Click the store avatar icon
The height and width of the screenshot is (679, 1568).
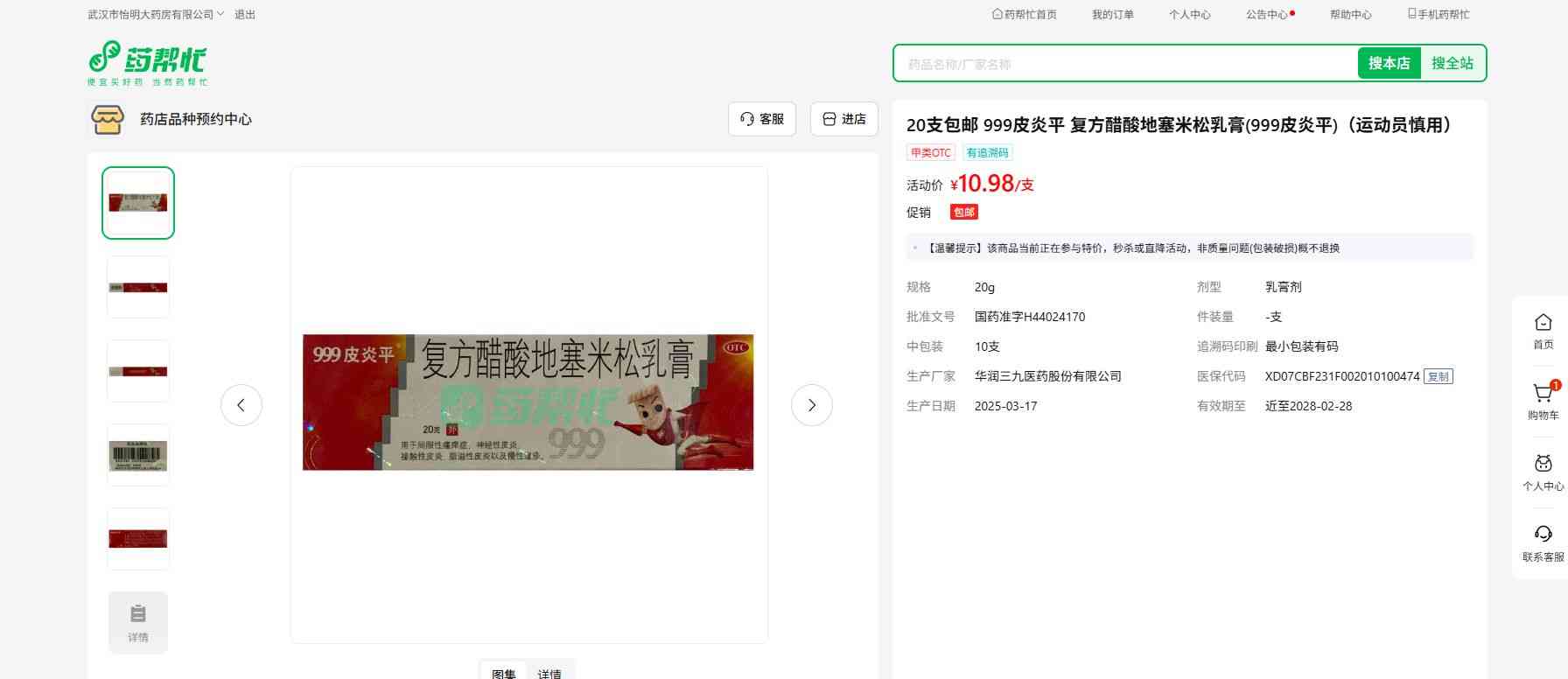pos(108,119)
